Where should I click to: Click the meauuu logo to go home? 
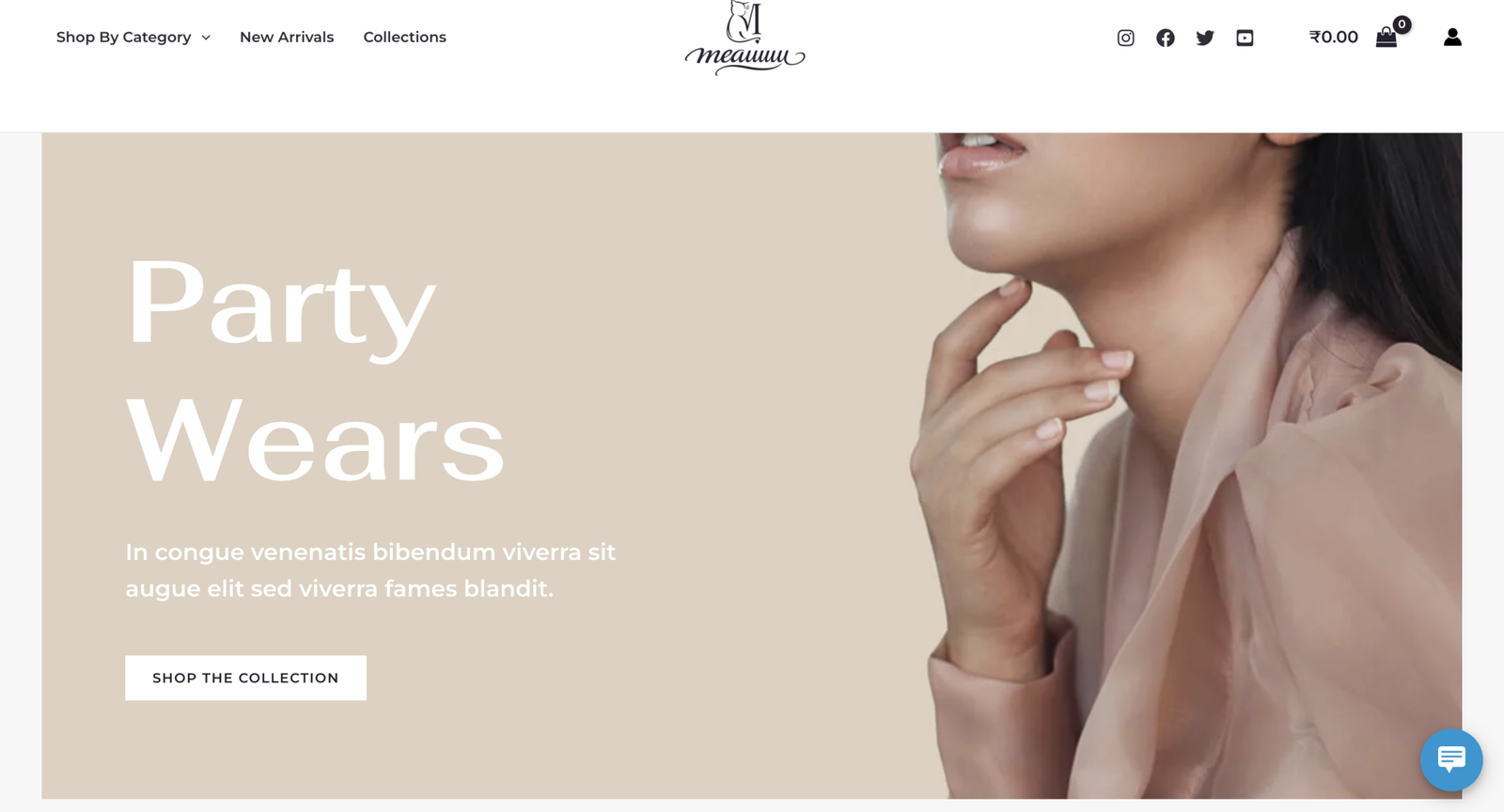744,38
